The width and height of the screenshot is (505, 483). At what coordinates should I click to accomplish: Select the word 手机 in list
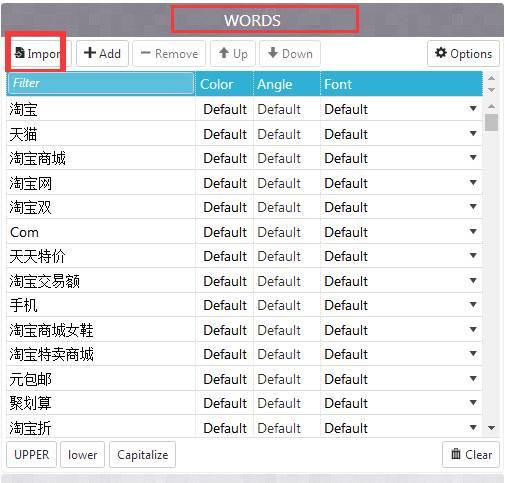point(23,305)
